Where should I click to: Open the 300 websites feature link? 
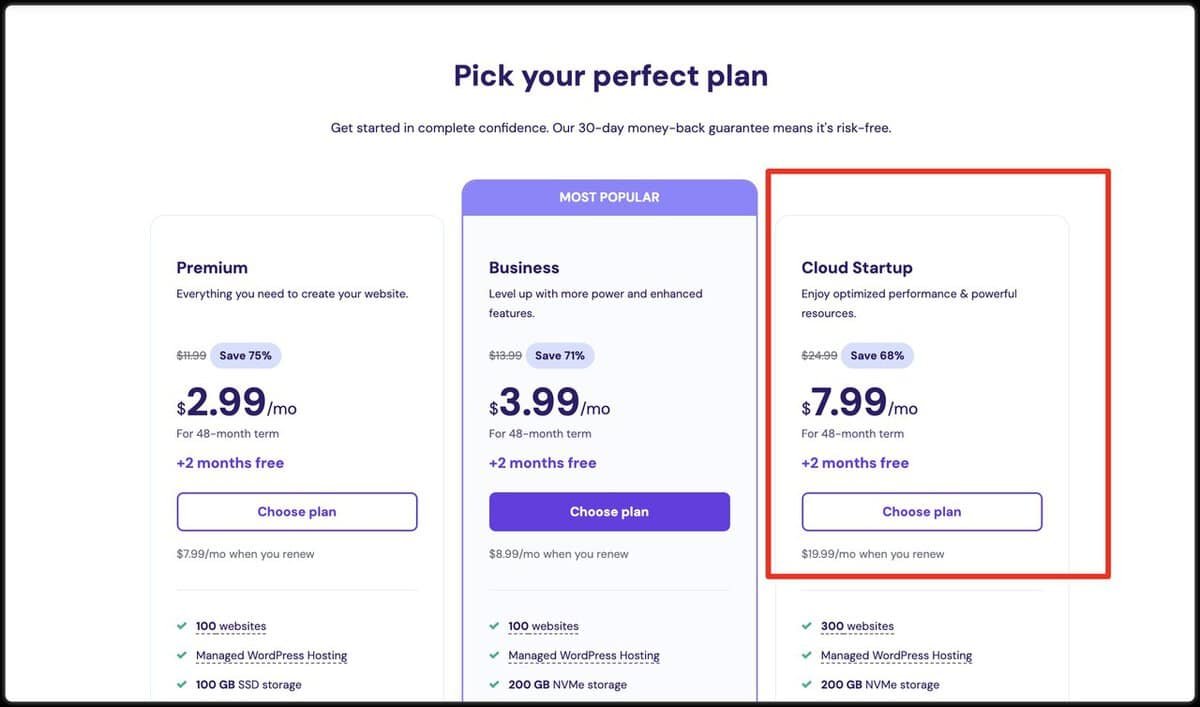point(857,626)
